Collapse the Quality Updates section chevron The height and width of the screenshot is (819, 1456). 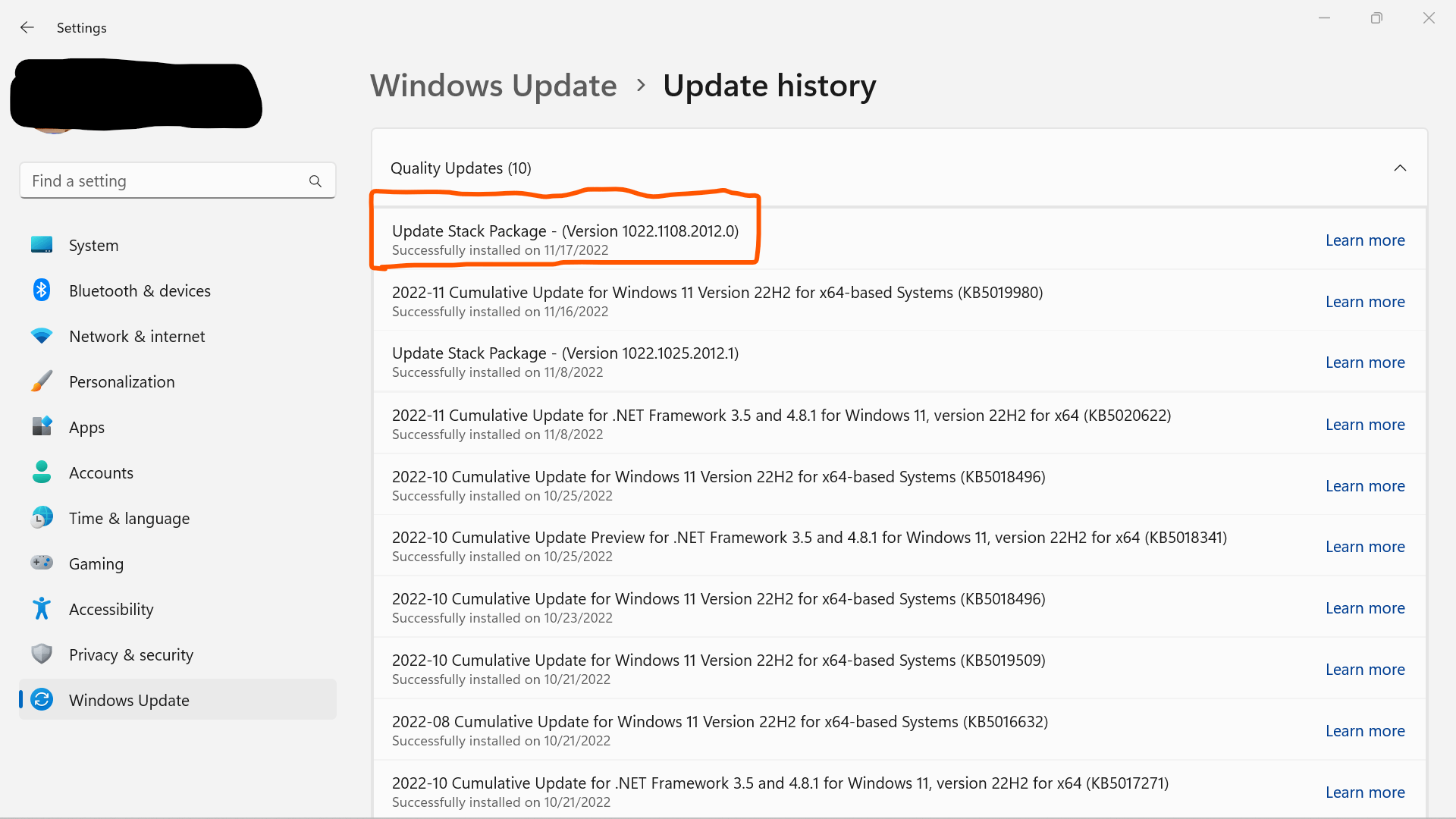[x=1400, y=168]
